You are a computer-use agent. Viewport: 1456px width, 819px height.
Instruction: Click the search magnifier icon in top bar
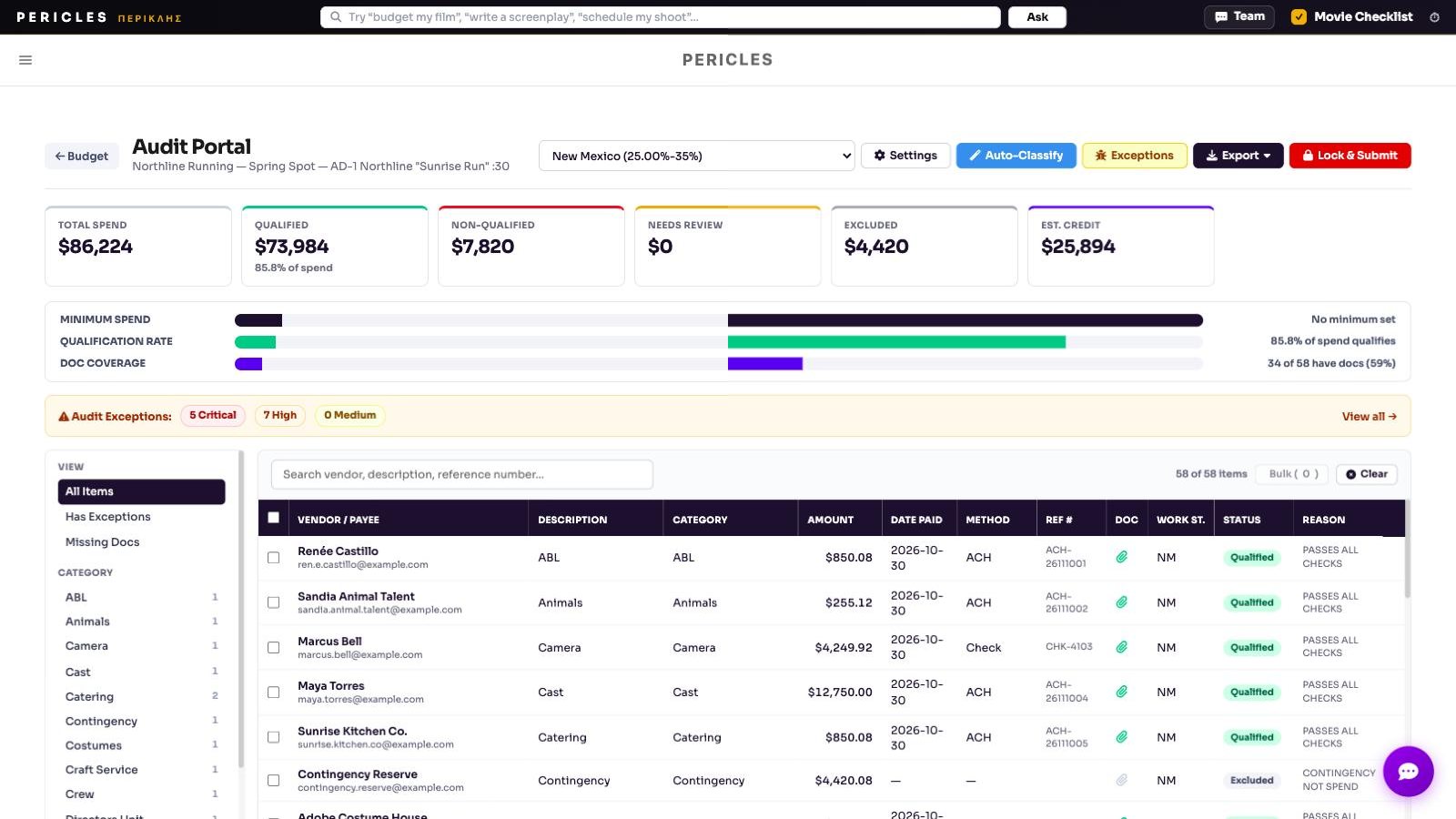tap(336, 17)
